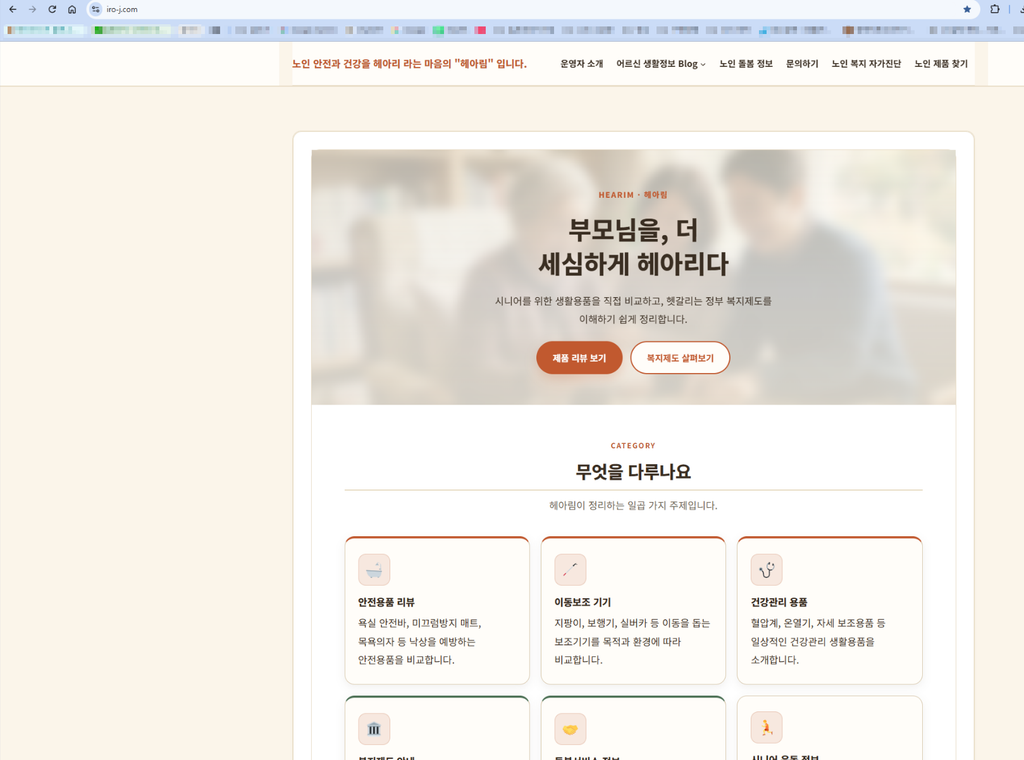Open the bathtub icon on 안전용품 리뷰 card

[374, 570]
